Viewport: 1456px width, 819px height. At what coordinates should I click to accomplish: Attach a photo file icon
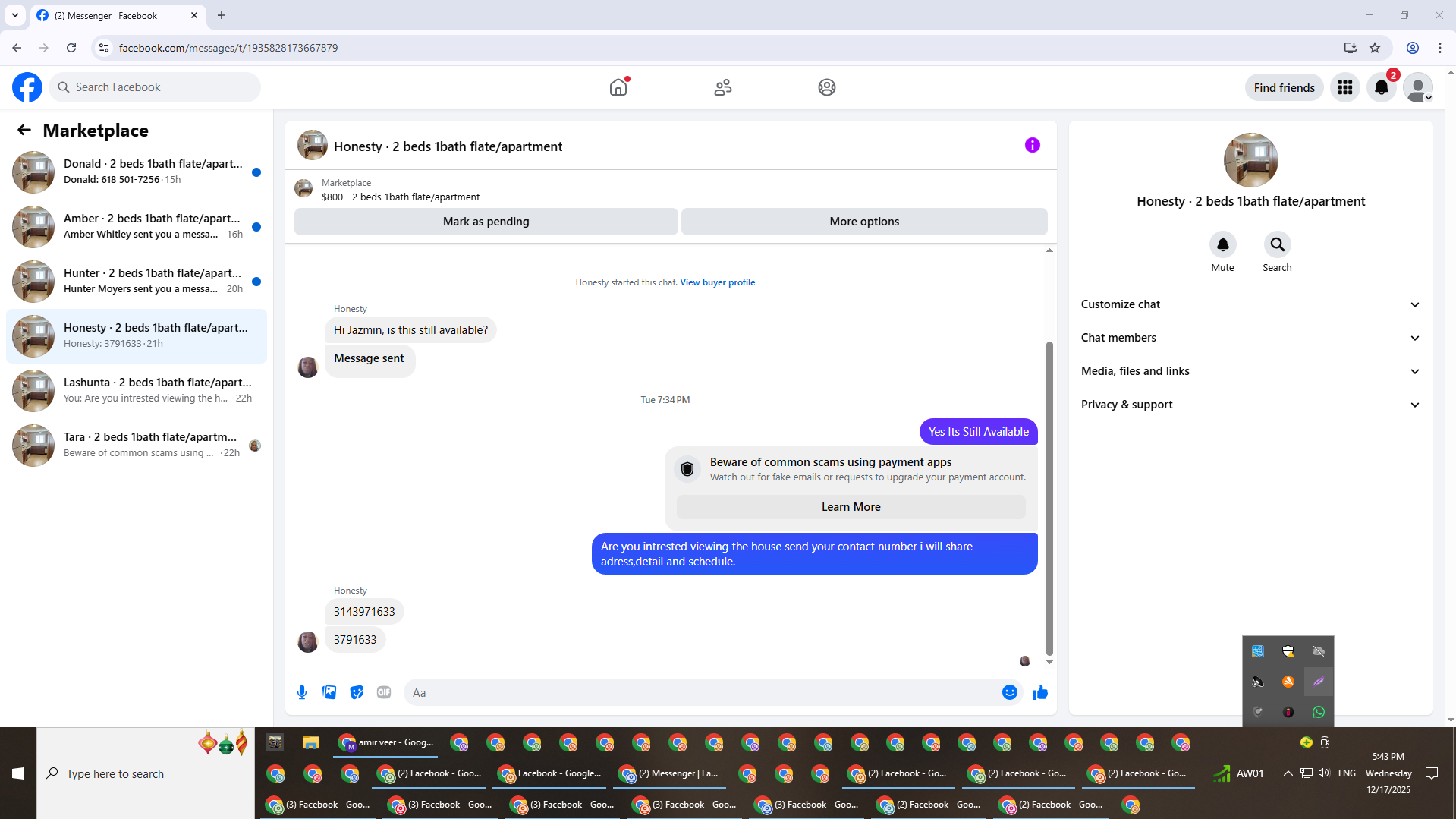point(329,692)
